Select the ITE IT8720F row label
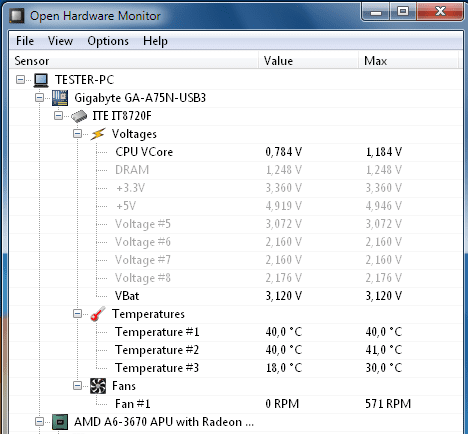This screenshot has height=434, width=468. (x=122, y=116)
